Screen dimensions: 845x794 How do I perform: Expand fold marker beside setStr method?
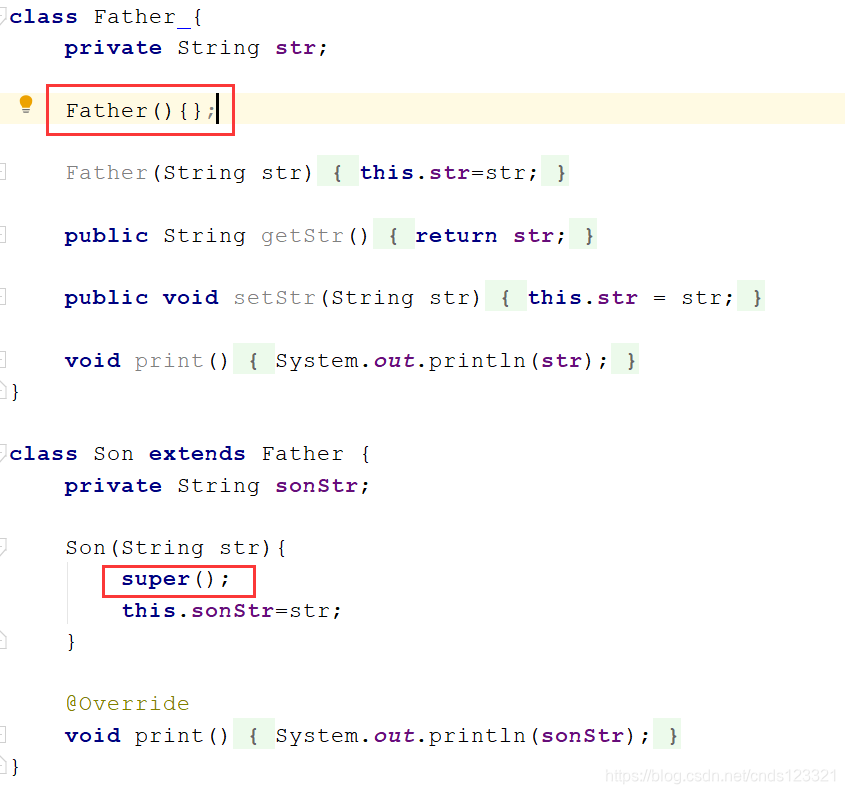coord(2,296)
